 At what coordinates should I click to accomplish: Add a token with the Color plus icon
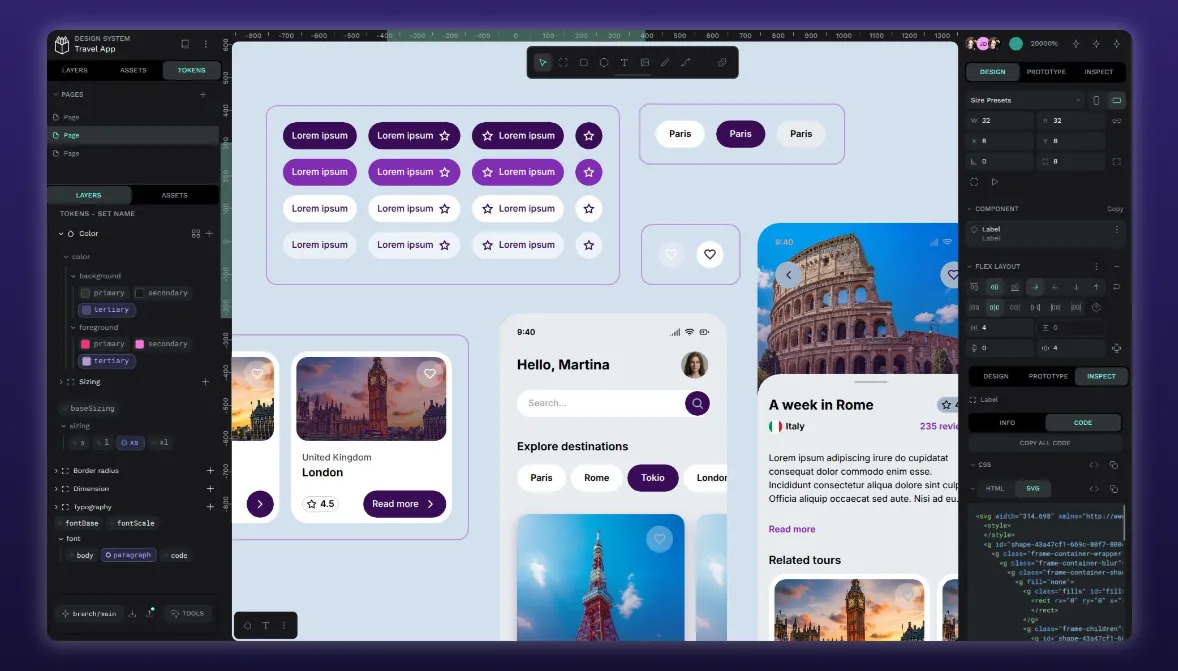pos(210,234)
